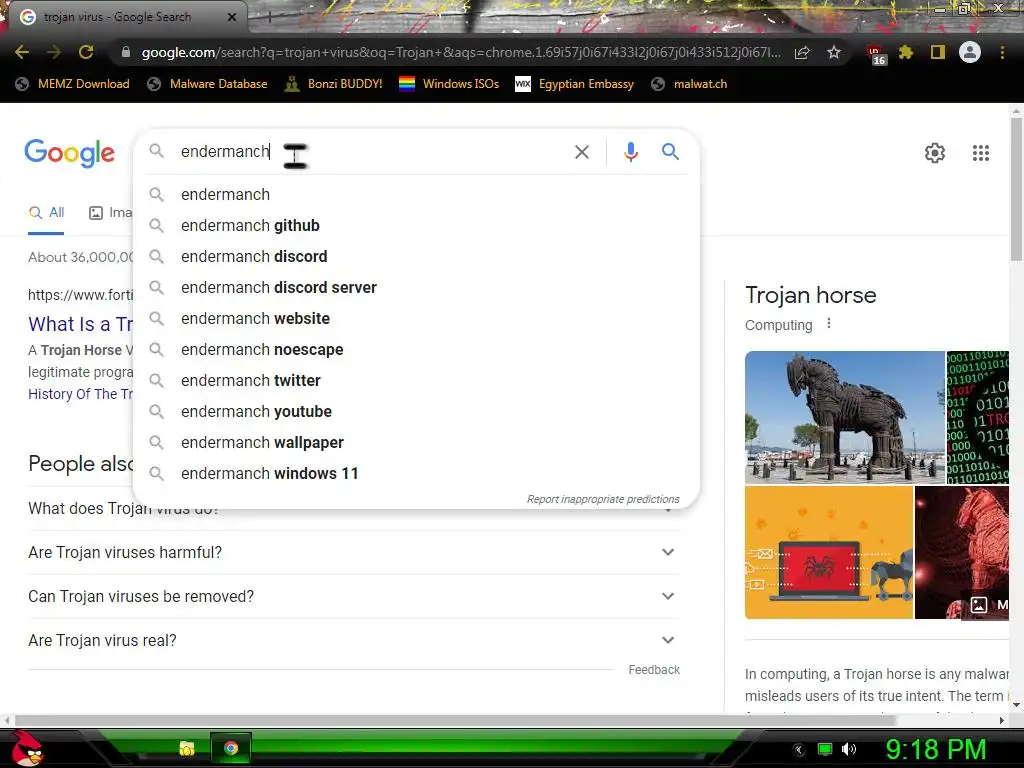Click the Feedback link under questions

point(654,670)
